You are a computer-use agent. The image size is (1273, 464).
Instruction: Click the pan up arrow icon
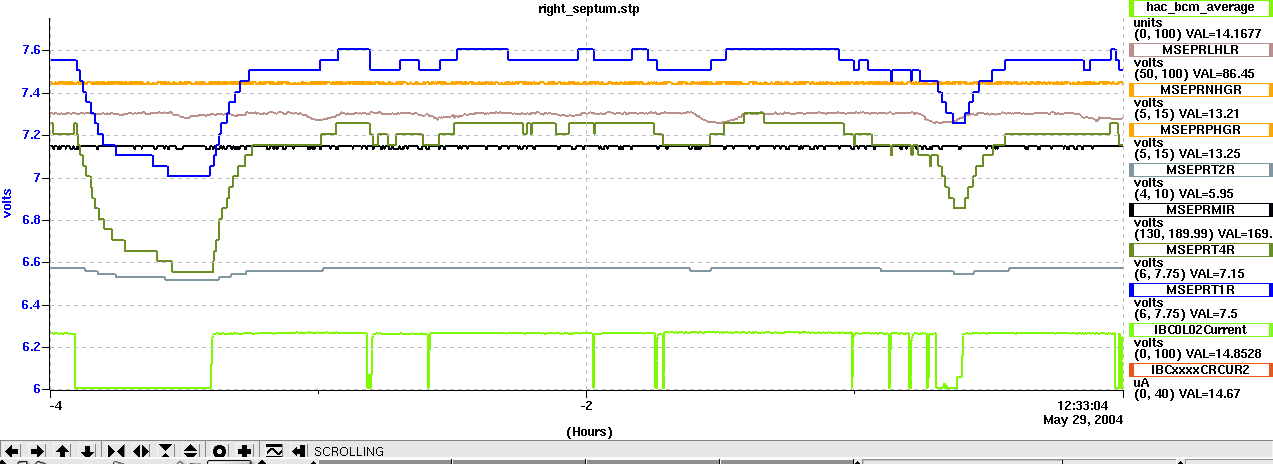(x=62, y=451)
